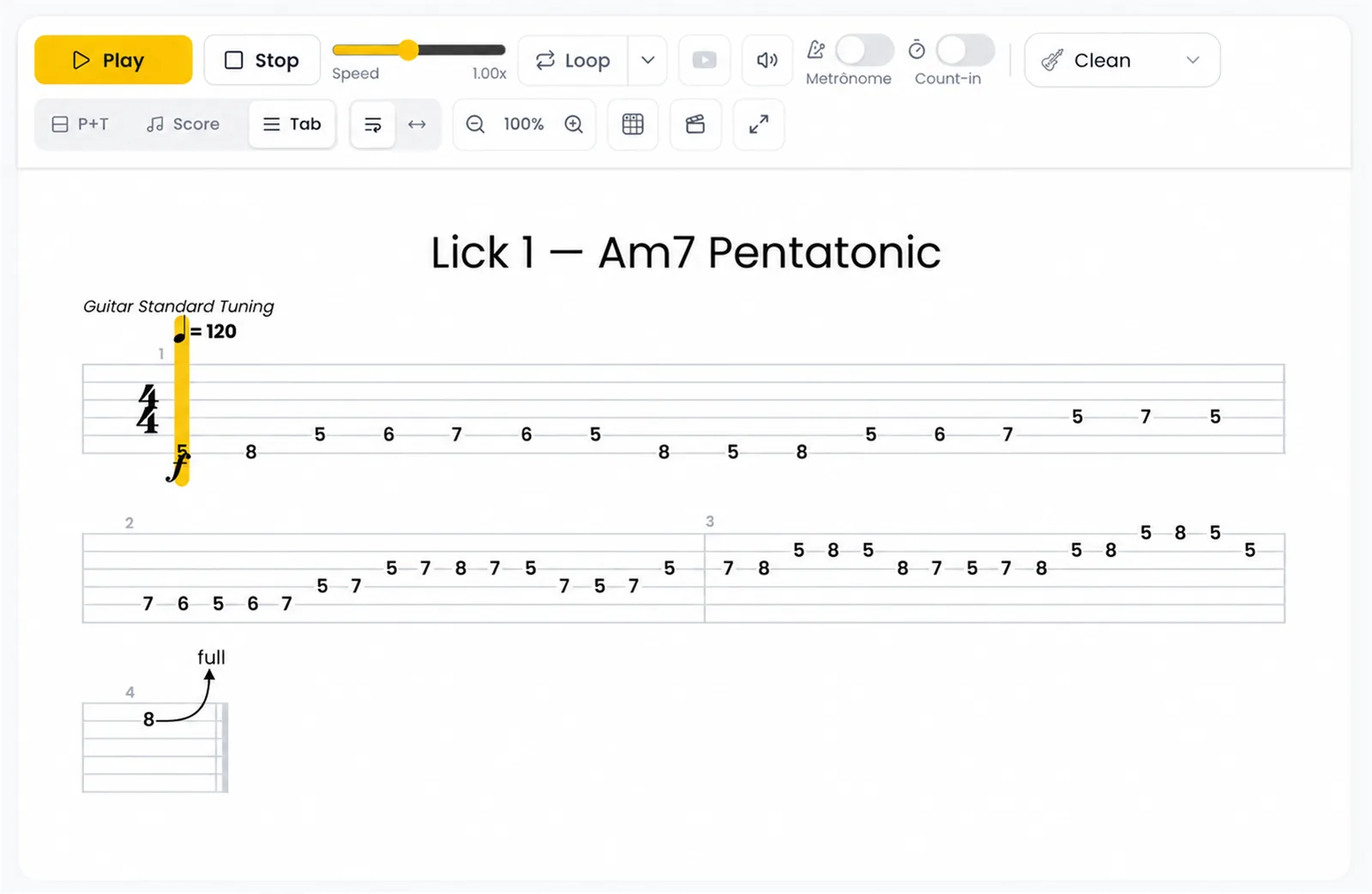Viewport: 1372px width, 894px height.
Task: Select the wrapped page layout icon
Action: pyautogui.click(x=373, y=124)
